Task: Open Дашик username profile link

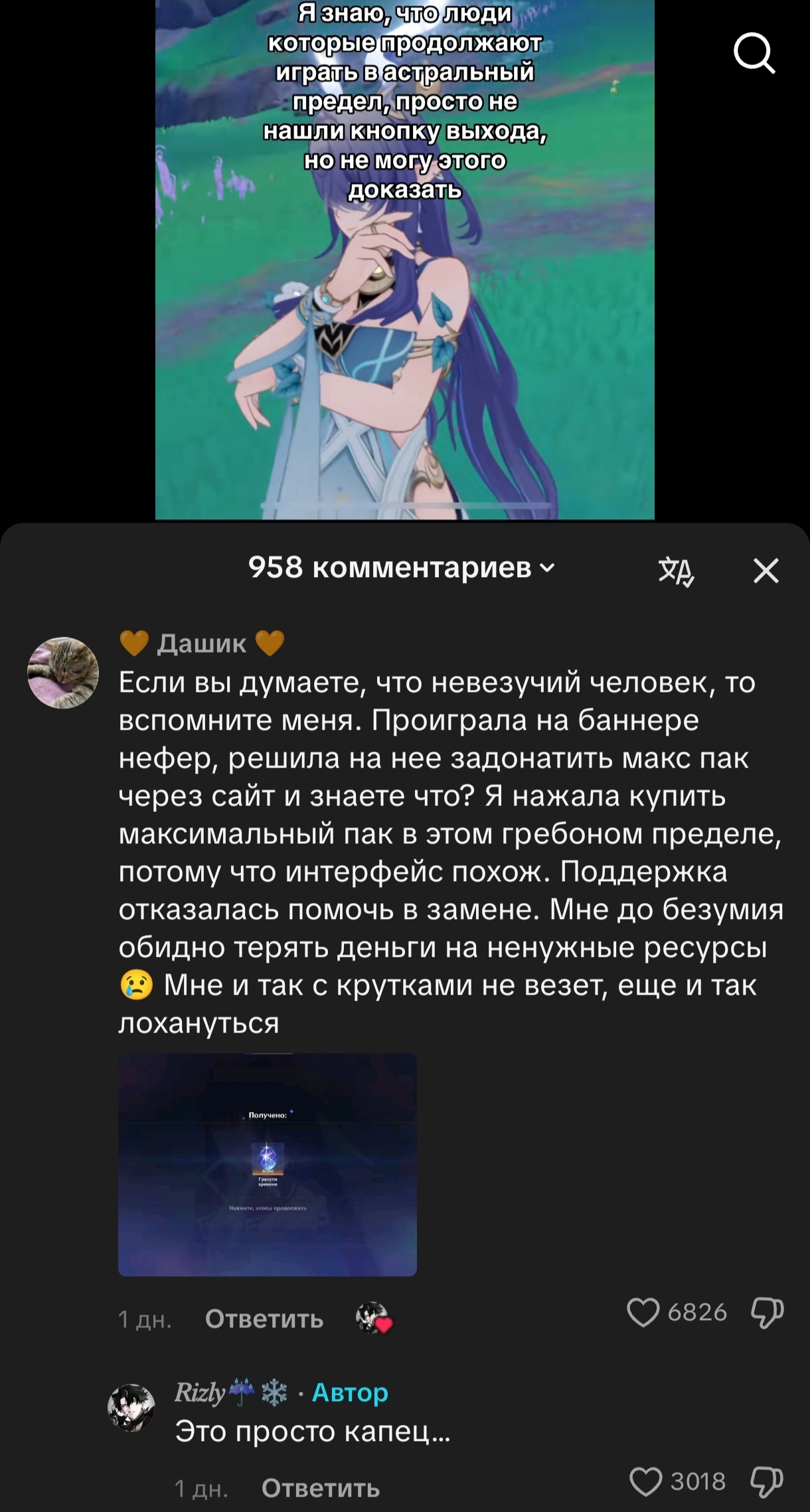Action: click(x=202, y=643)
